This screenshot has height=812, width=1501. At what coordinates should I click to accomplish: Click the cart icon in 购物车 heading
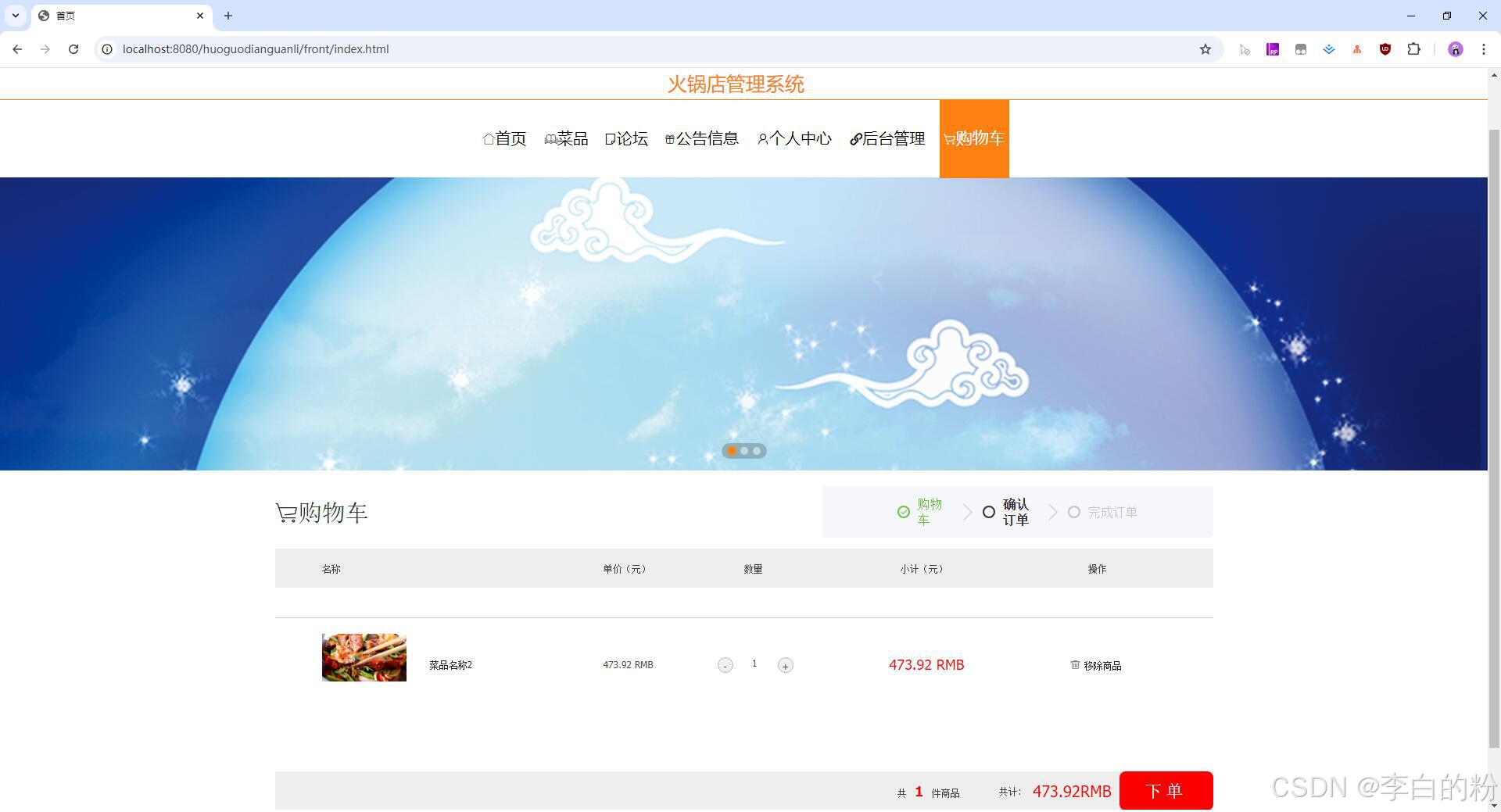[286, 513]
